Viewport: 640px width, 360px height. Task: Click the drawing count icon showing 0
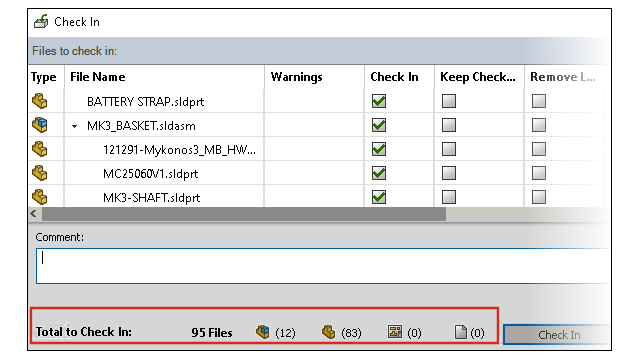point(395,332)
